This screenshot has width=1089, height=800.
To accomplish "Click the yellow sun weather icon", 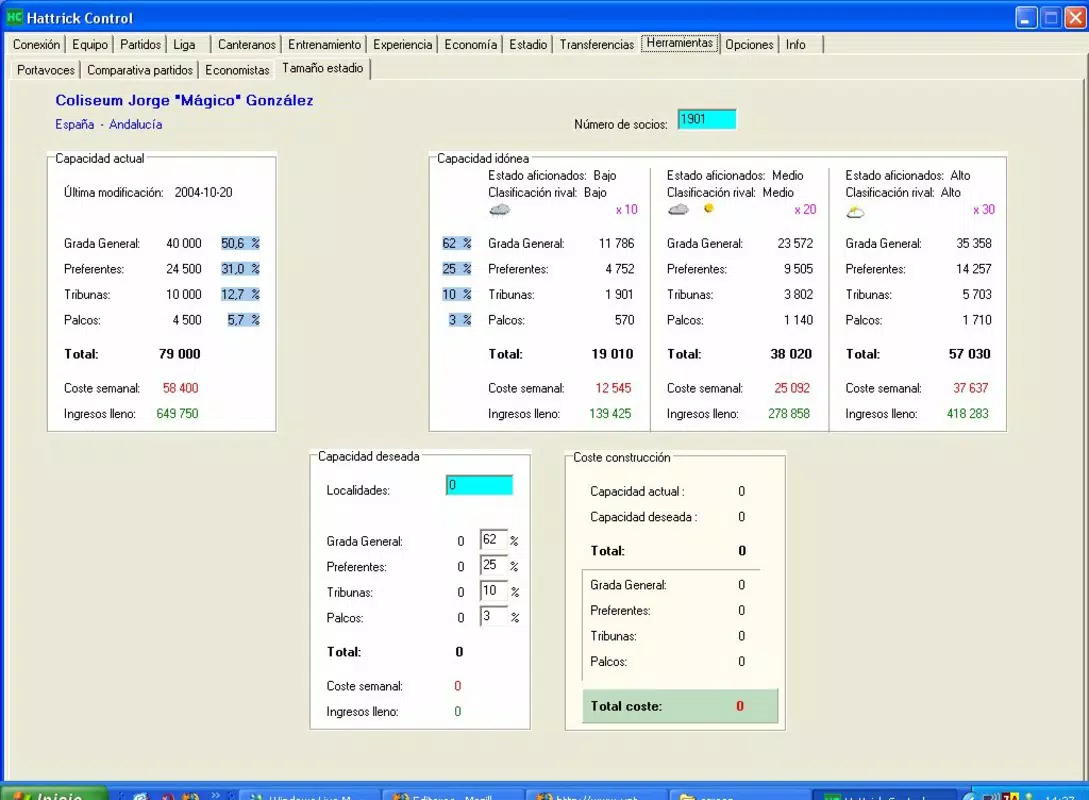I will 708,208.
